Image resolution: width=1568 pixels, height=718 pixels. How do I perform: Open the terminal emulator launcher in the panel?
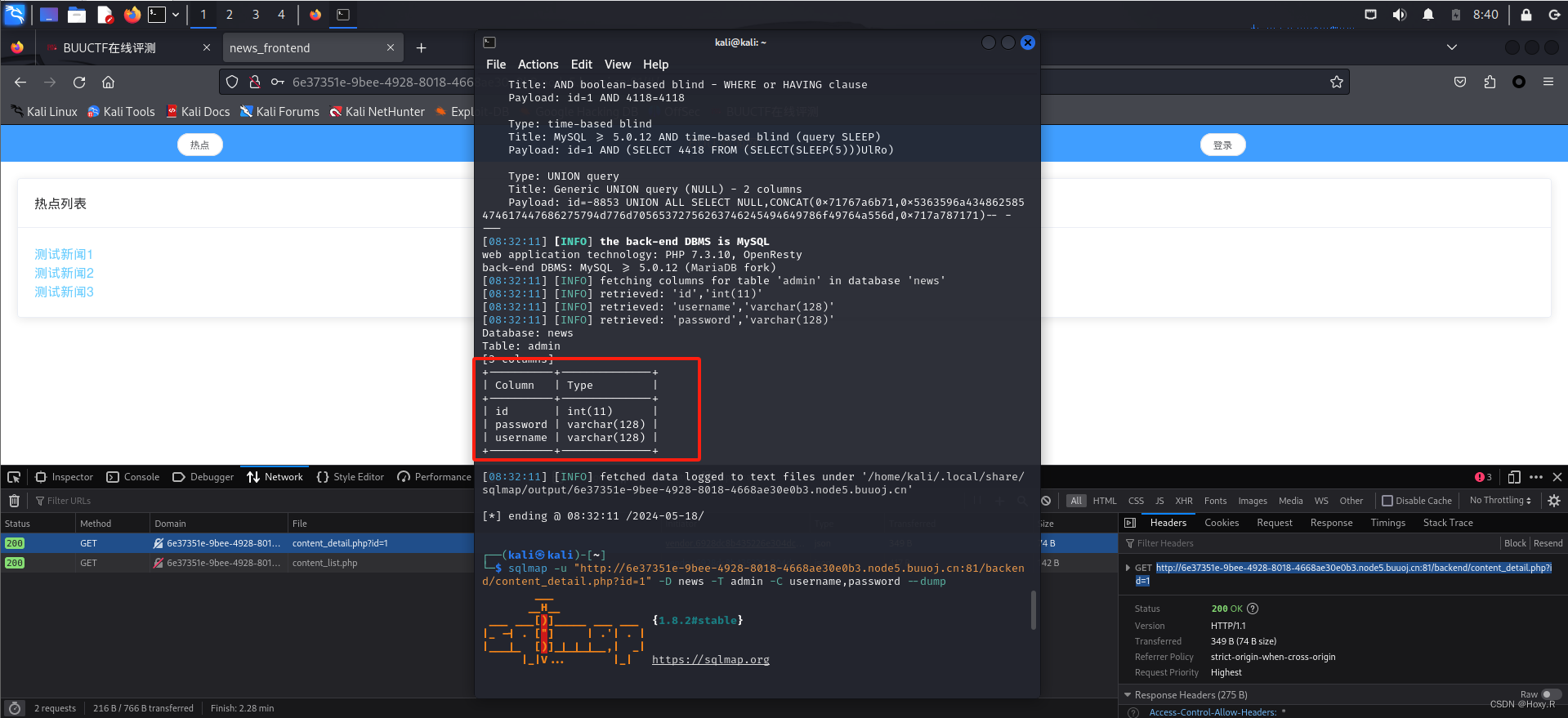click(x=157, y=15)
